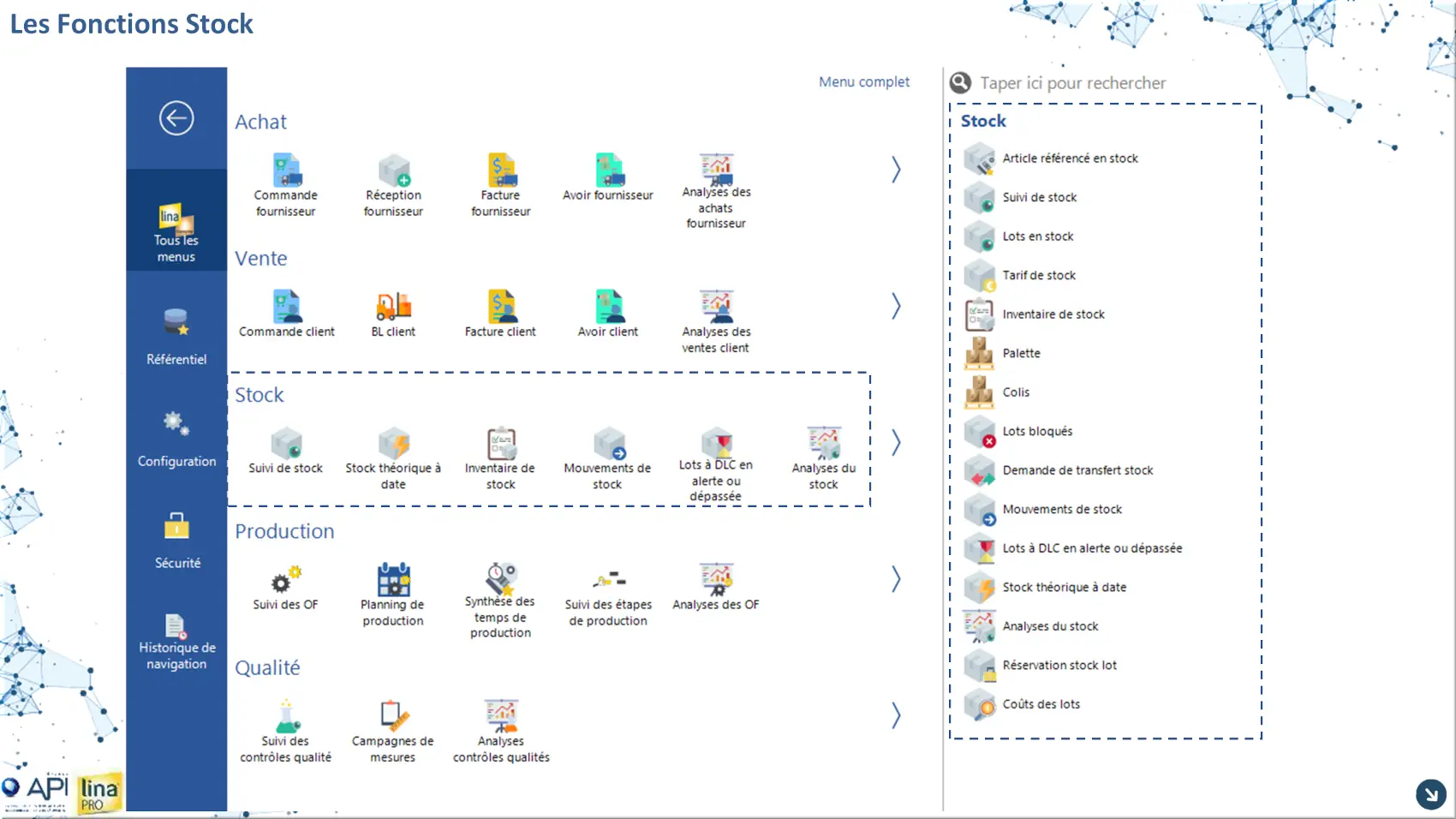Open Campagnes de mesures icon
The image size is (1456, 819).
(x=393, y=716)
